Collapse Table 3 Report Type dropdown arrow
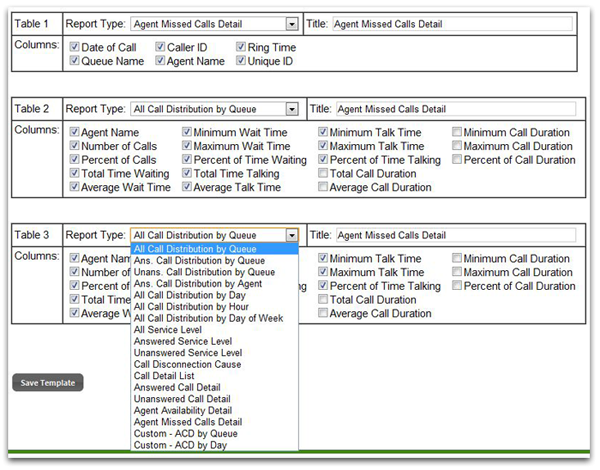The width and height of the screenshot is (600, 470). coord(291,236)
